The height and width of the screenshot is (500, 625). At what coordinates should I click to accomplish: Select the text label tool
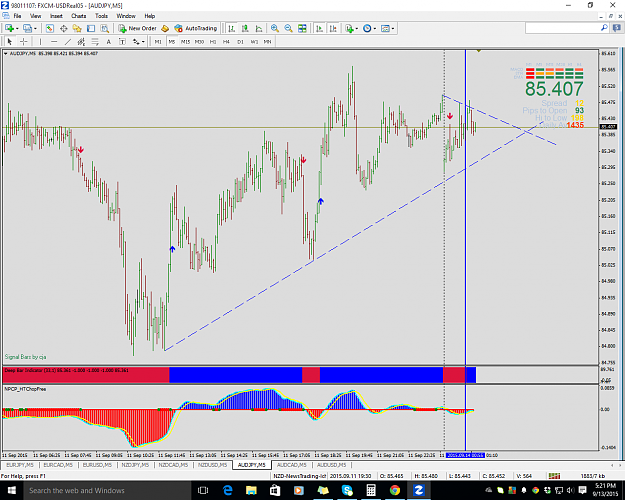point(122,41)
